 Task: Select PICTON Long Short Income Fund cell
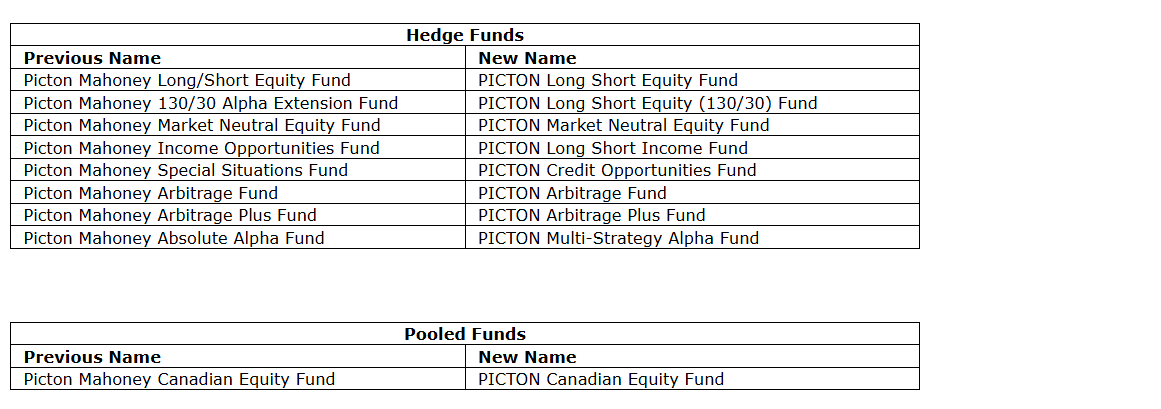(613, 148)
